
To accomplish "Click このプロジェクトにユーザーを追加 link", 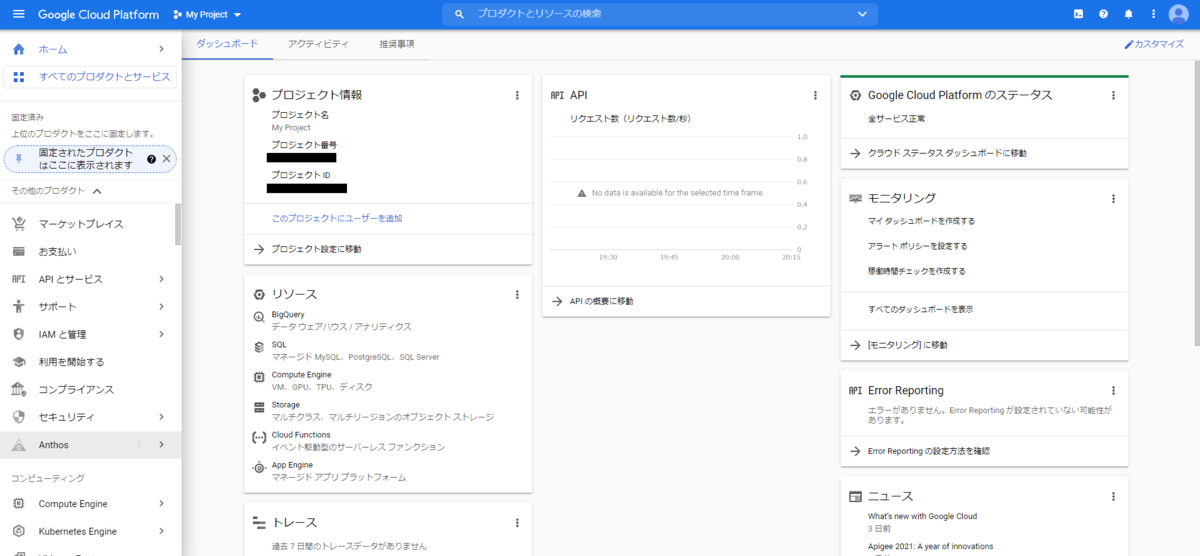I will [337, 217].
